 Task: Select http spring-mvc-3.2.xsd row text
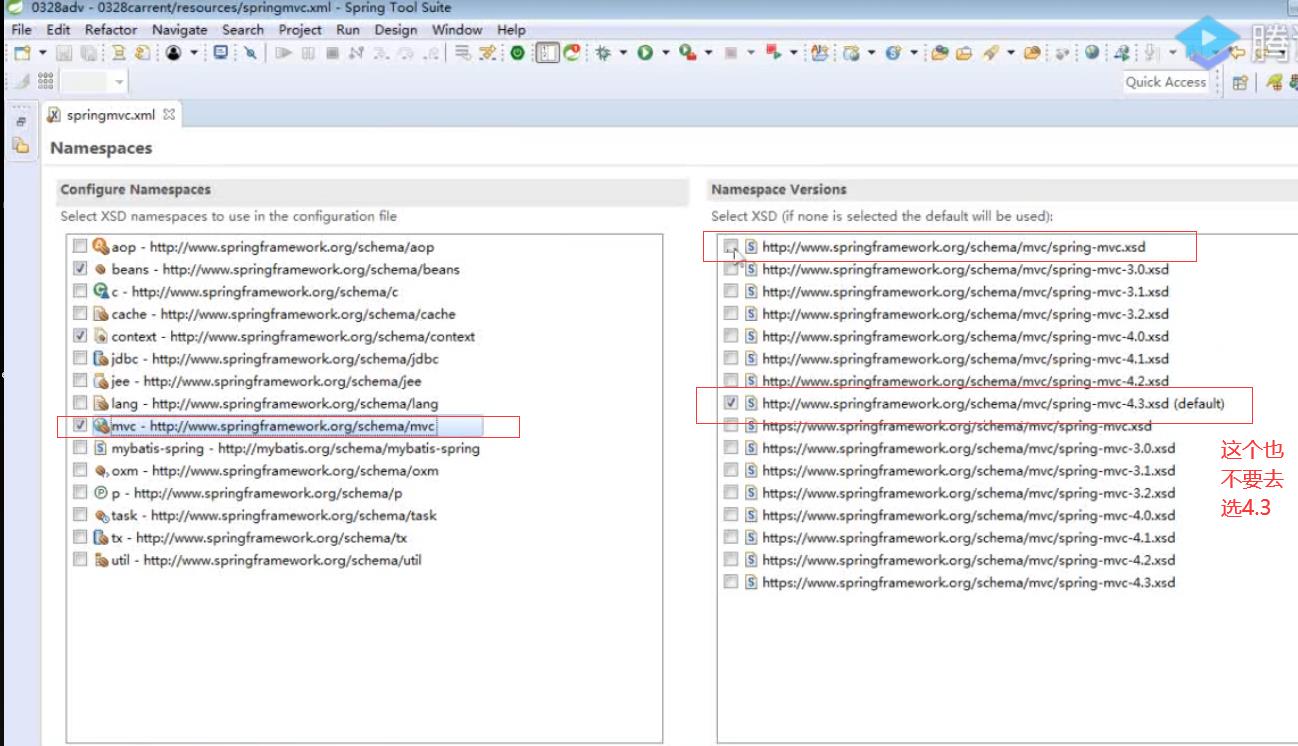coord(965,314)
